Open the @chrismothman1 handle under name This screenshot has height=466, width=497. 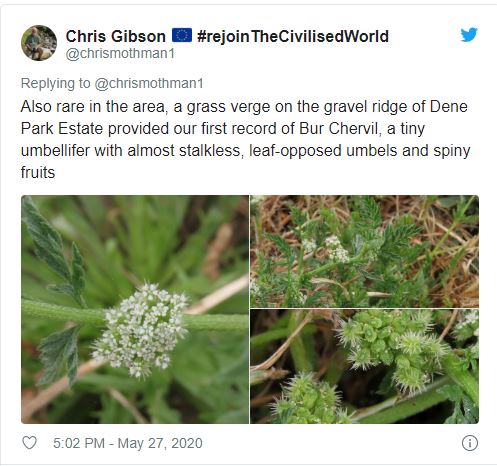coord(120,53)
